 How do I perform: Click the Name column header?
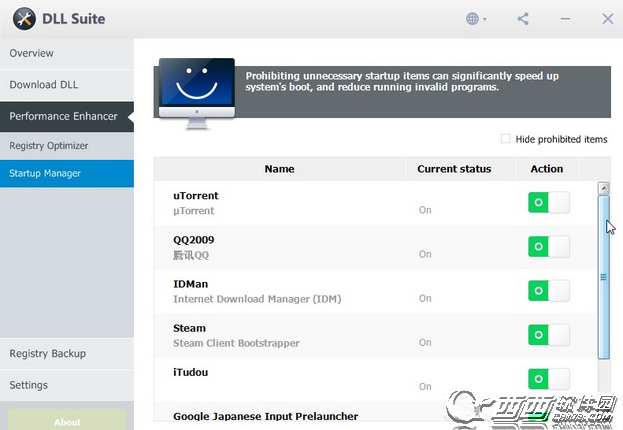click(280, 169)
